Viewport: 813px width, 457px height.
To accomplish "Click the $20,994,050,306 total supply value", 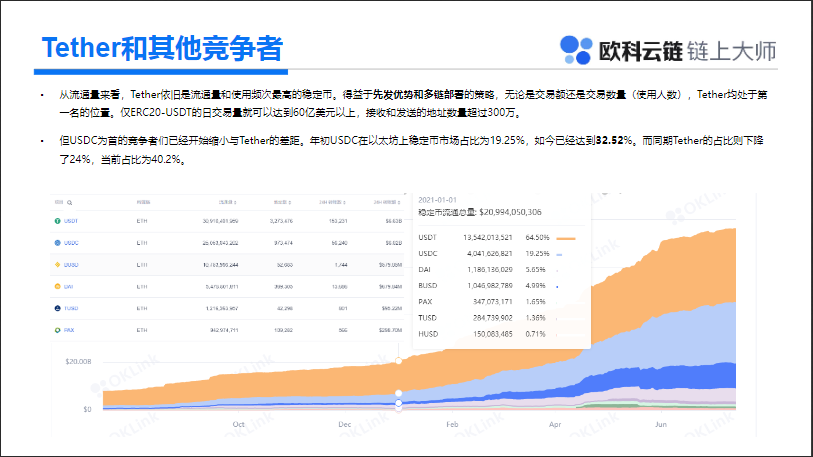I will [x=510, y=212].
